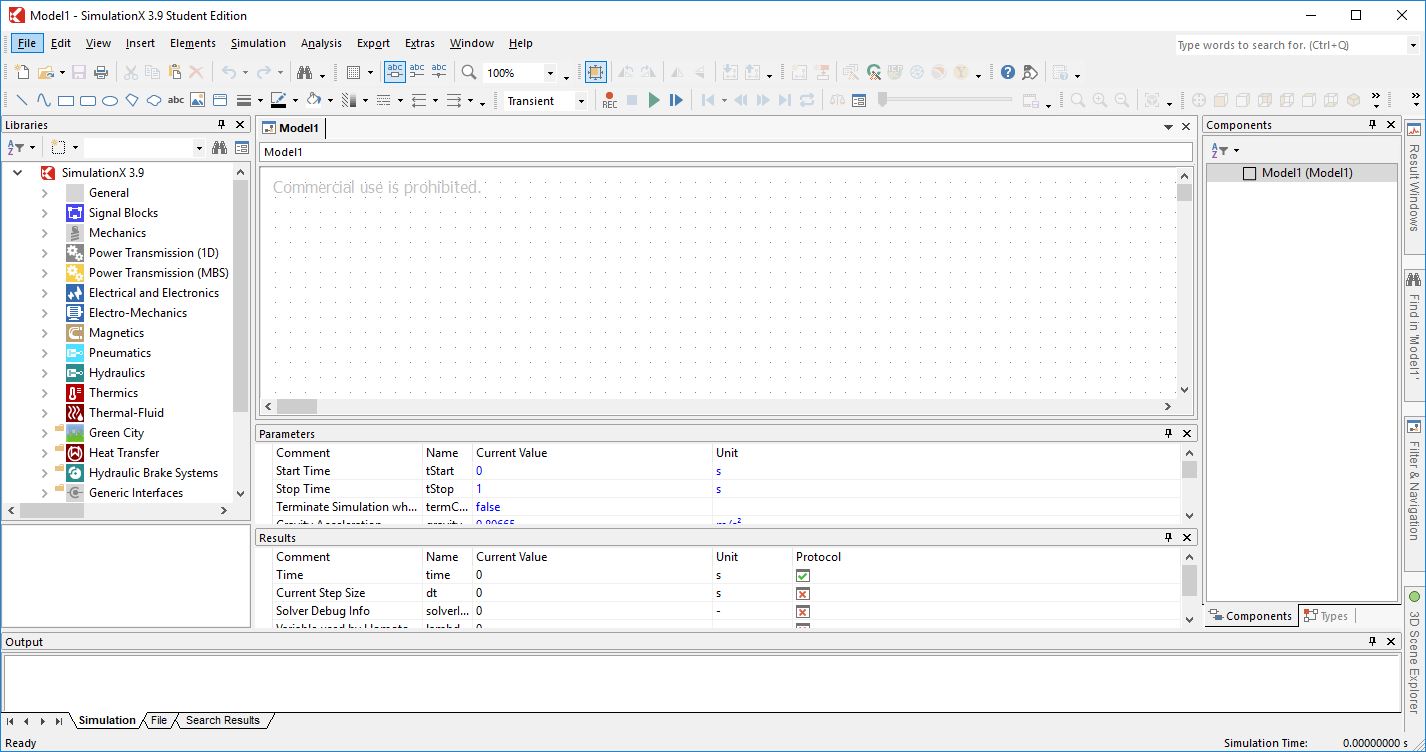This screenshot has height=752, width=1426.
Task: Switch to the Types tab
Action: pyautogui.click(x=1326, y=616)
